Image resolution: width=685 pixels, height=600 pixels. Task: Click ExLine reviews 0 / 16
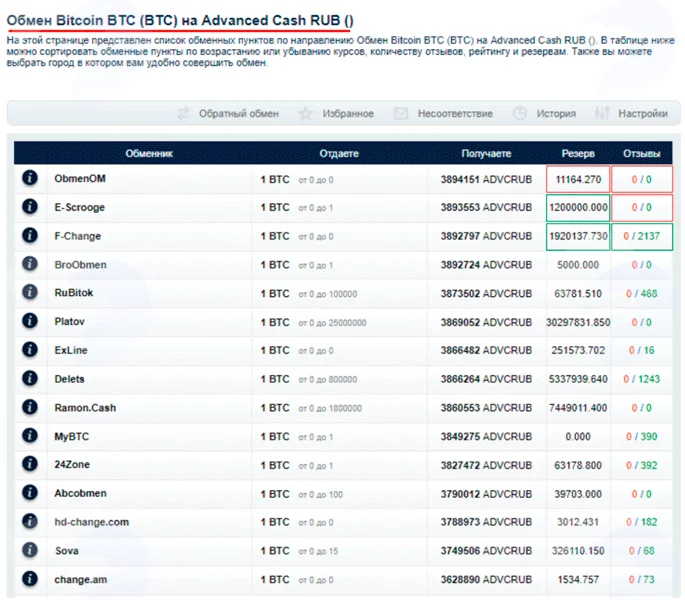641,350
